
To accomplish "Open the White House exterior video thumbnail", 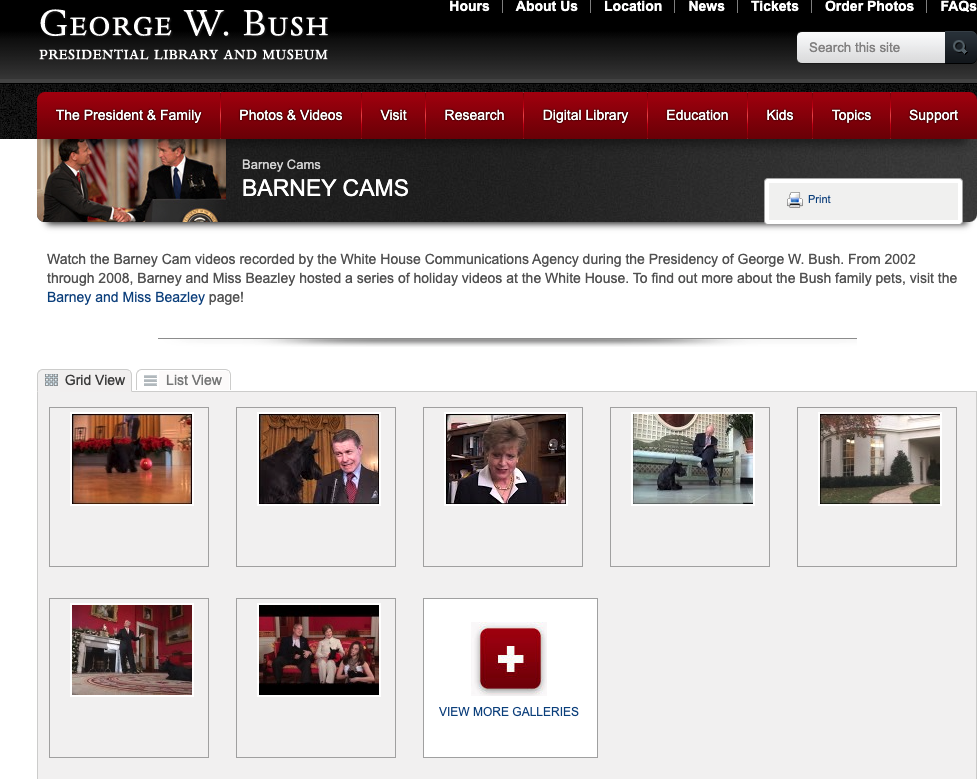I will click(880, 459).
